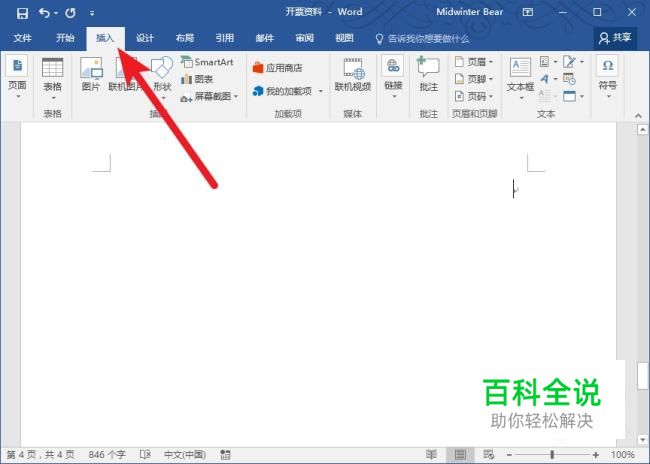Zoom in with the plus button
This screenshot has height=464, width=650.
[596, 455]
